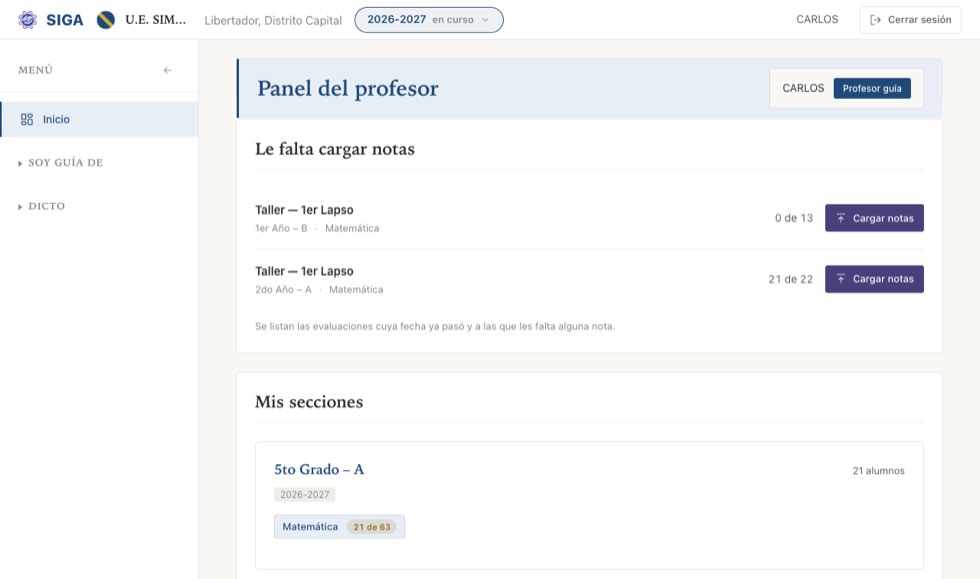Click the Taller — 1er Lapso title for 2do Año – A
Screen dimensions: 980x579
(x=304, y=271)
